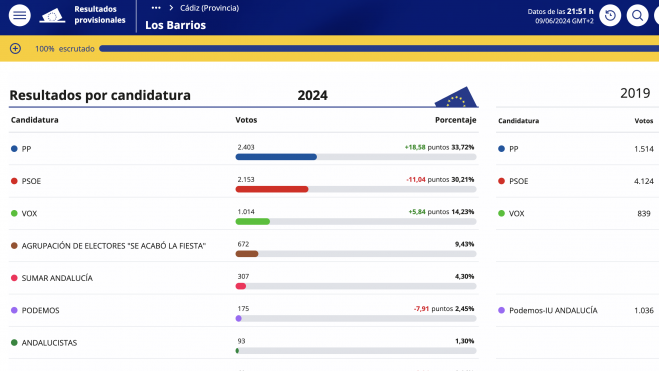
Task: Click the EU flag emblem
Action: 456,97
